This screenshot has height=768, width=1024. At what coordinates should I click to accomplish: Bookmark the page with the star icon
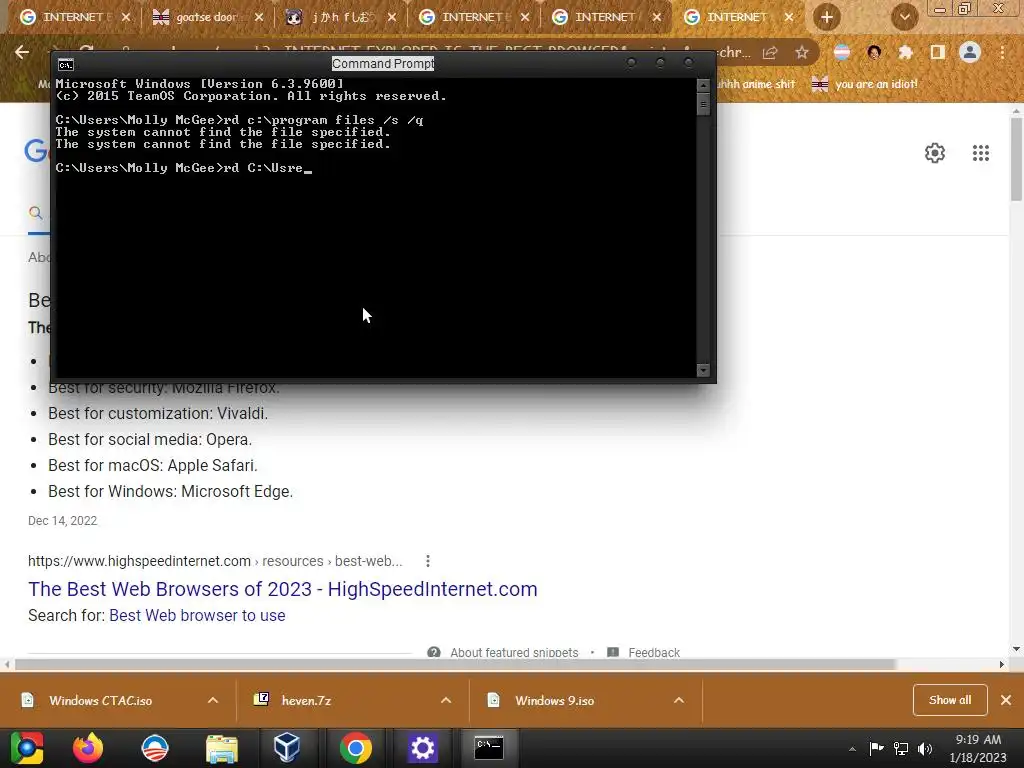(x=801, y=53)
